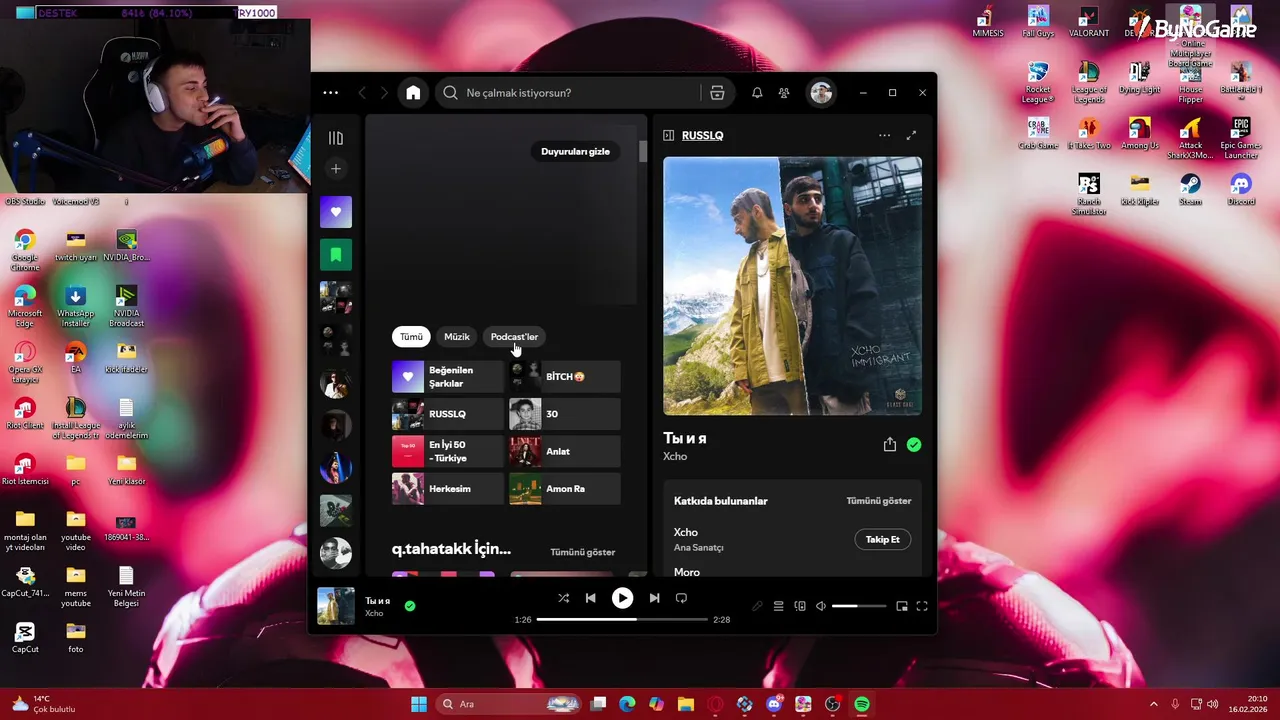Screen dimensions: 1280x720
Task: Toggle saved checkmark in Now Playing panel
Action: click(x=914, y=445)
